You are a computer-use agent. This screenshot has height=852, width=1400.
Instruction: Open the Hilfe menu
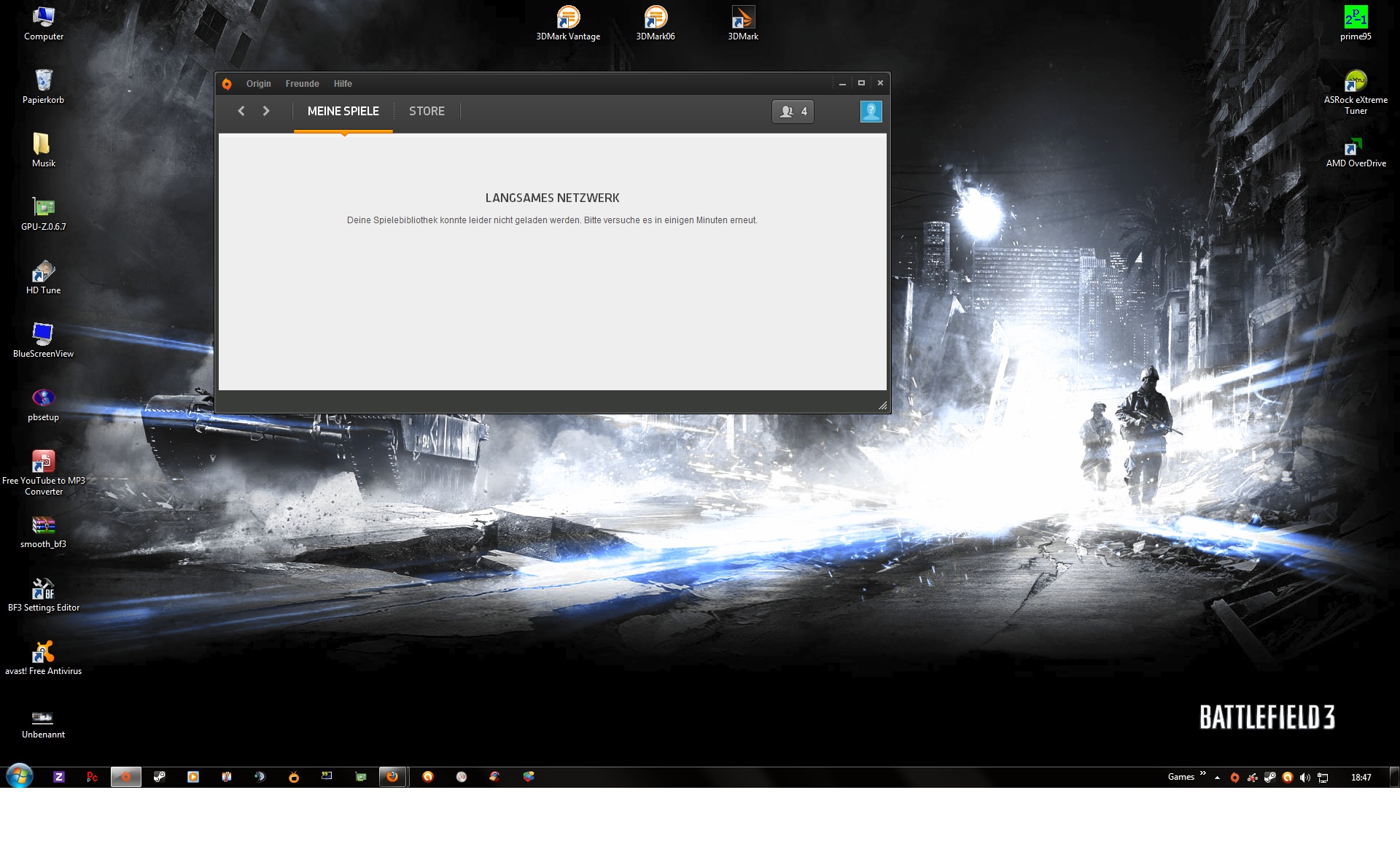343,84
